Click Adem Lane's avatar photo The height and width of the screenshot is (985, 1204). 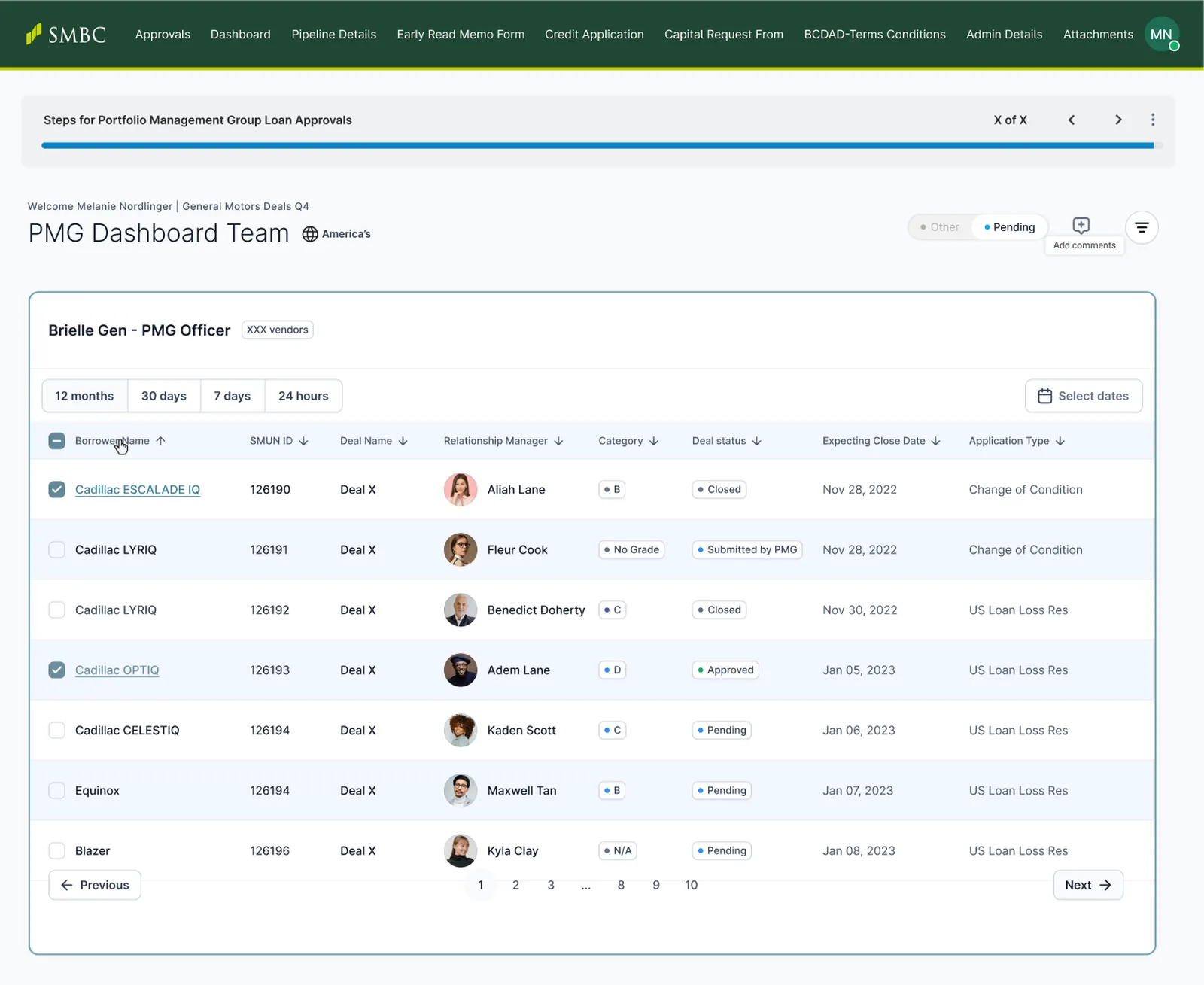point(461,670)
